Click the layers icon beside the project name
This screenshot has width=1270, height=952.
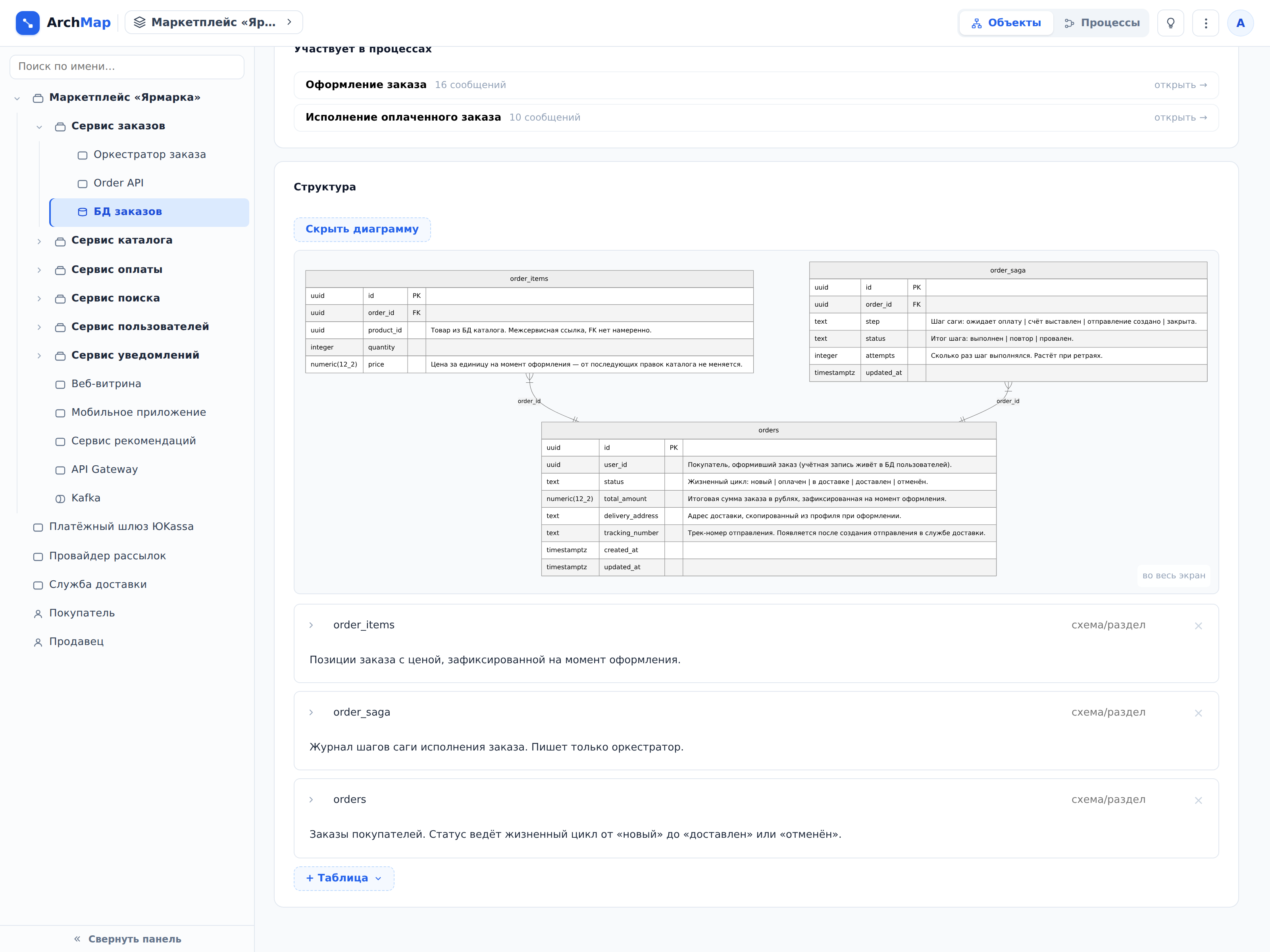coord(140,22)
